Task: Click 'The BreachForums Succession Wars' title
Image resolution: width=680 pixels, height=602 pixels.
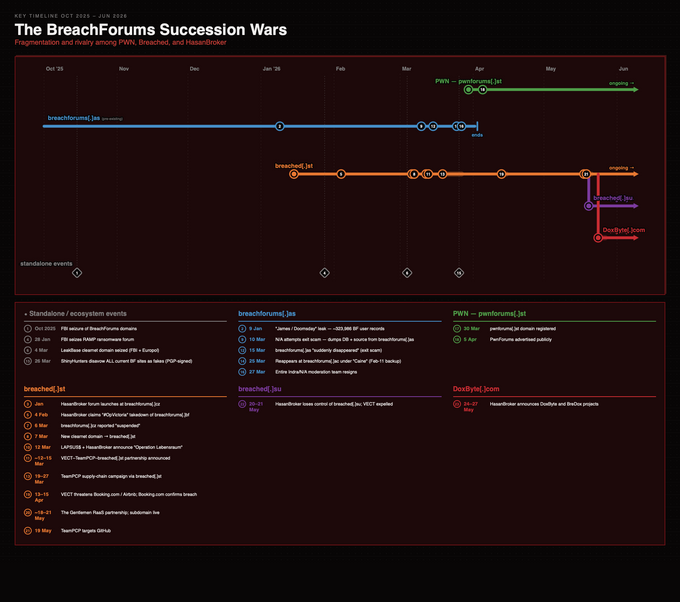Action: (151, 29)
